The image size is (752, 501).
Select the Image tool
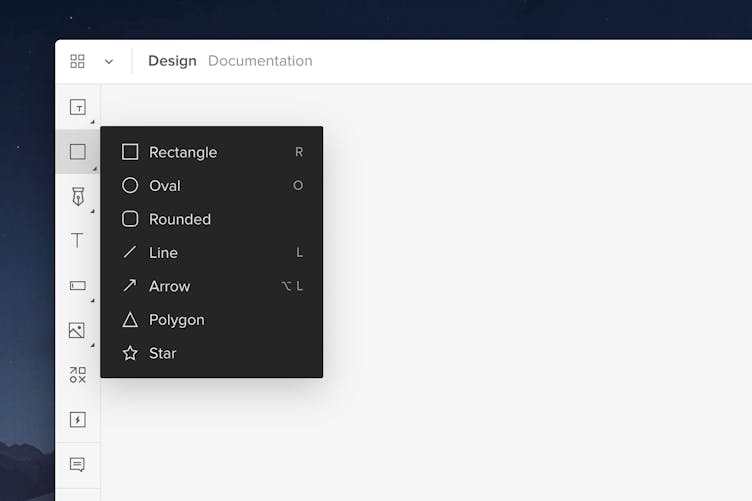(77, 330)
